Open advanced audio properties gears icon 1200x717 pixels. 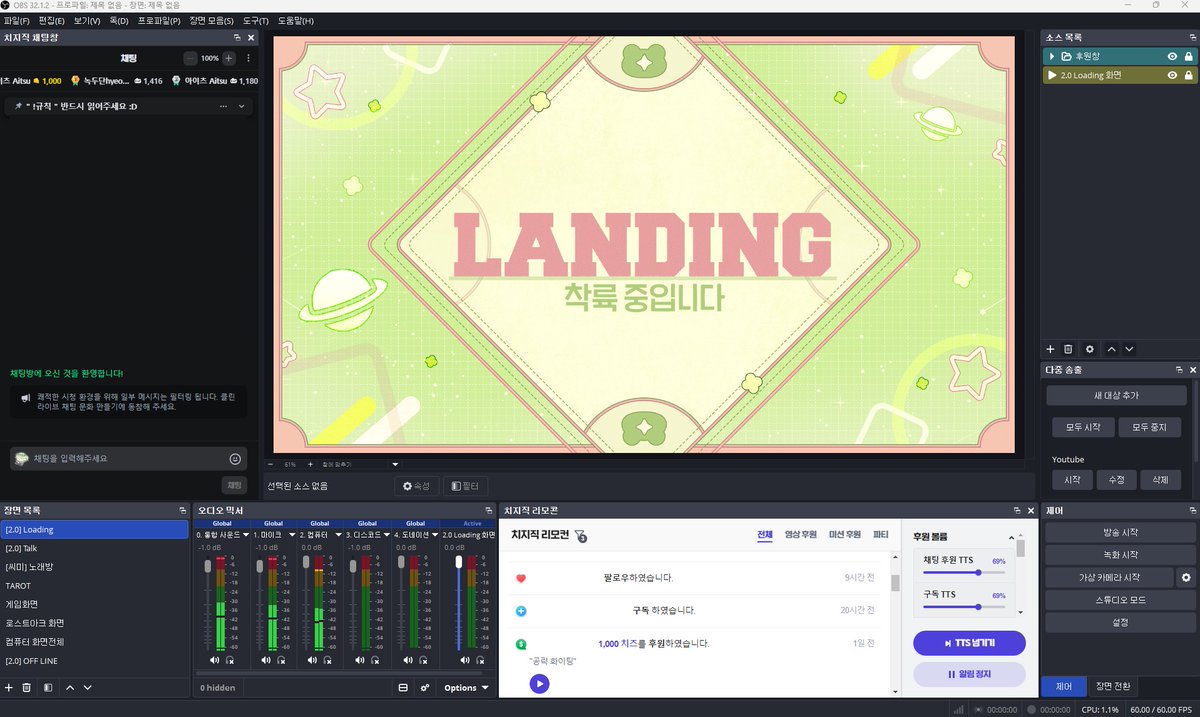tap(424, 688)
